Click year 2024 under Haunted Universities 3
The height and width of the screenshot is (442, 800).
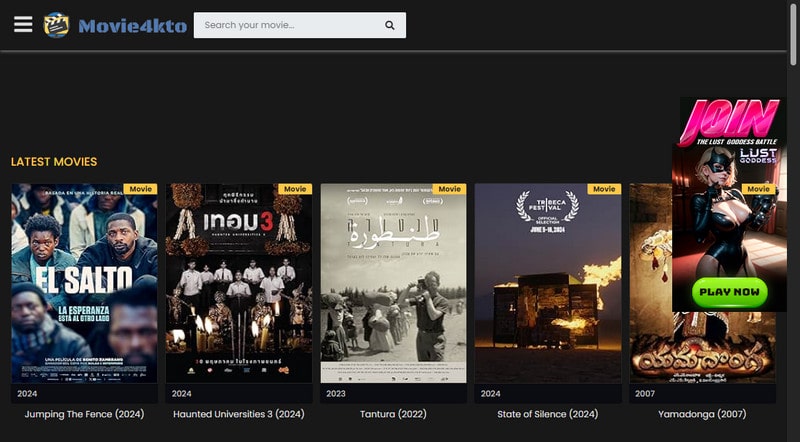tap(182, 394)
